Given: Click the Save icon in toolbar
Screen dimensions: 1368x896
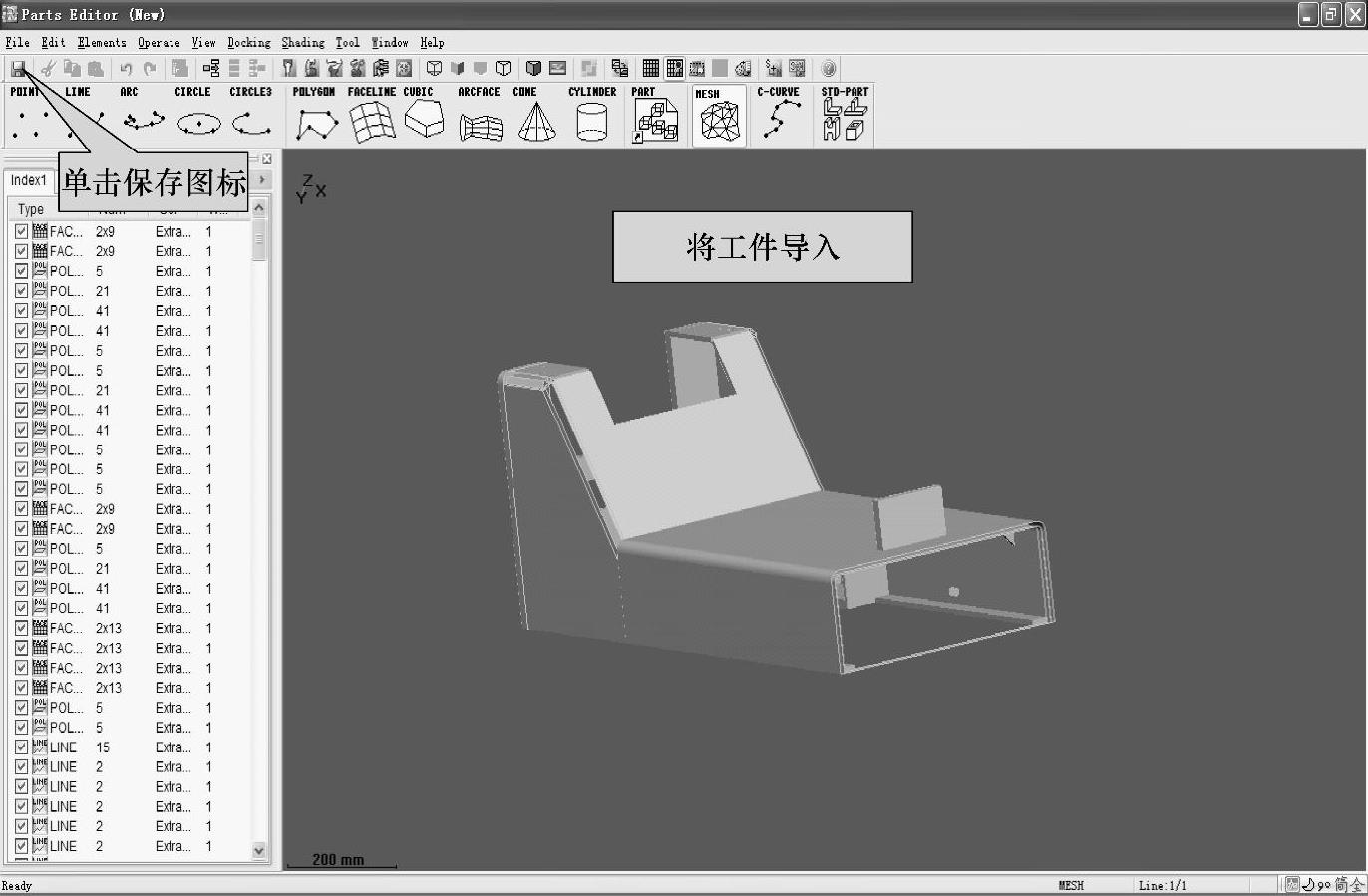Looking at the screenshot, I should point(18,69).
